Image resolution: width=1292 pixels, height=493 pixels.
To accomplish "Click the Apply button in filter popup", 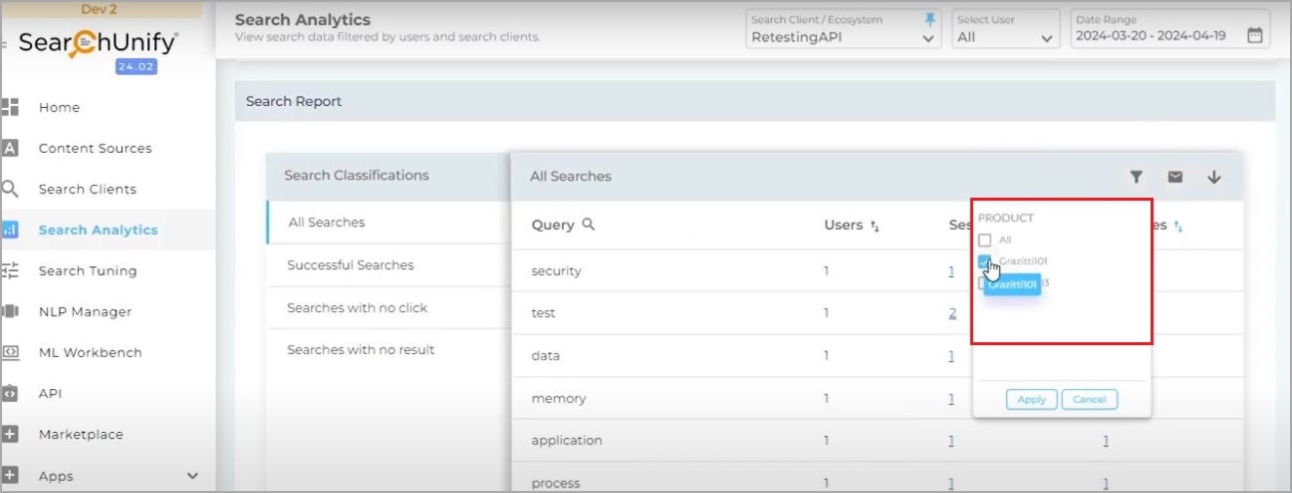I will click(x=1031, y=399).
